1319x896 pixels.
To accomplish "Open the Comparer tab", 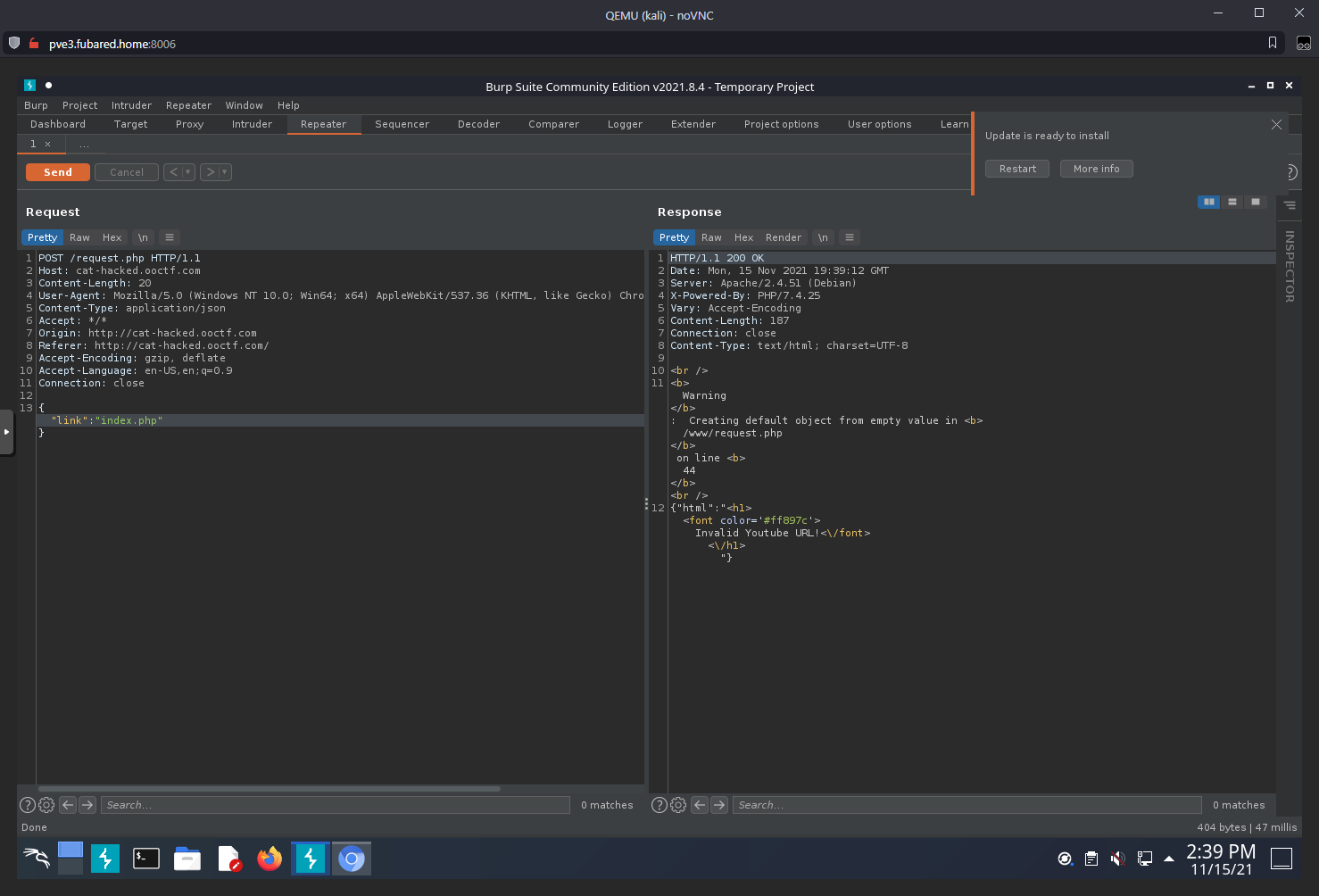I will [x=553, y=124].
